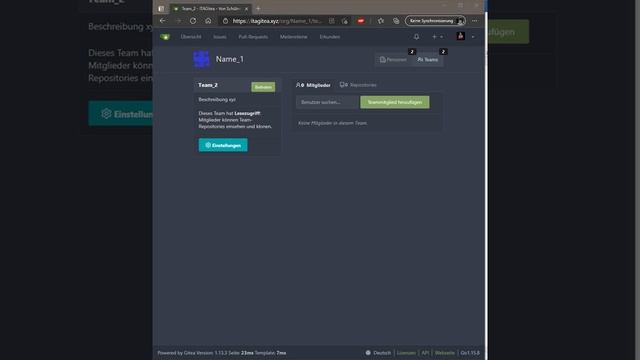Expand the user avatar dropdown menu
640x360 pixels.
(465, 36)
